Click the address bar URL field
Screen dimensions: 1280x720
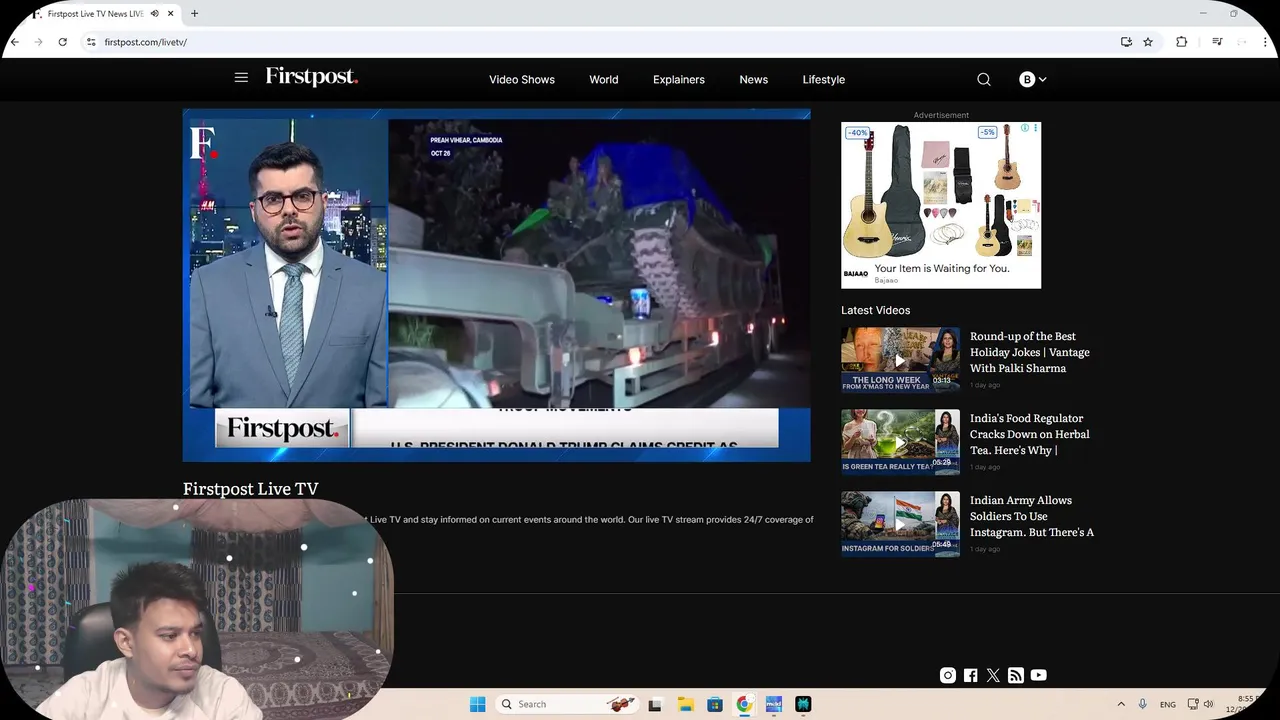(x=600, y=42)
